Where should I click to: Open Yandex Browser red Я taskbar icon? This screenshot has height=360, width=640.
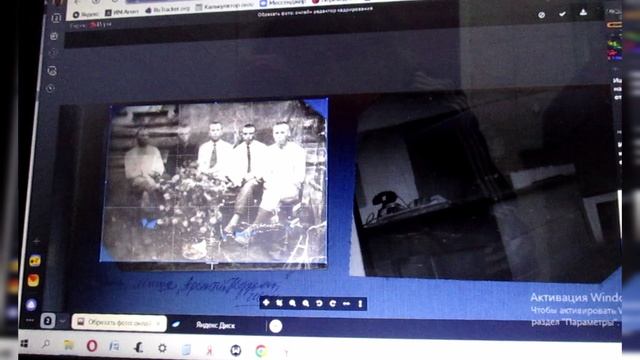pyautogui.click(x=210, y=350)
